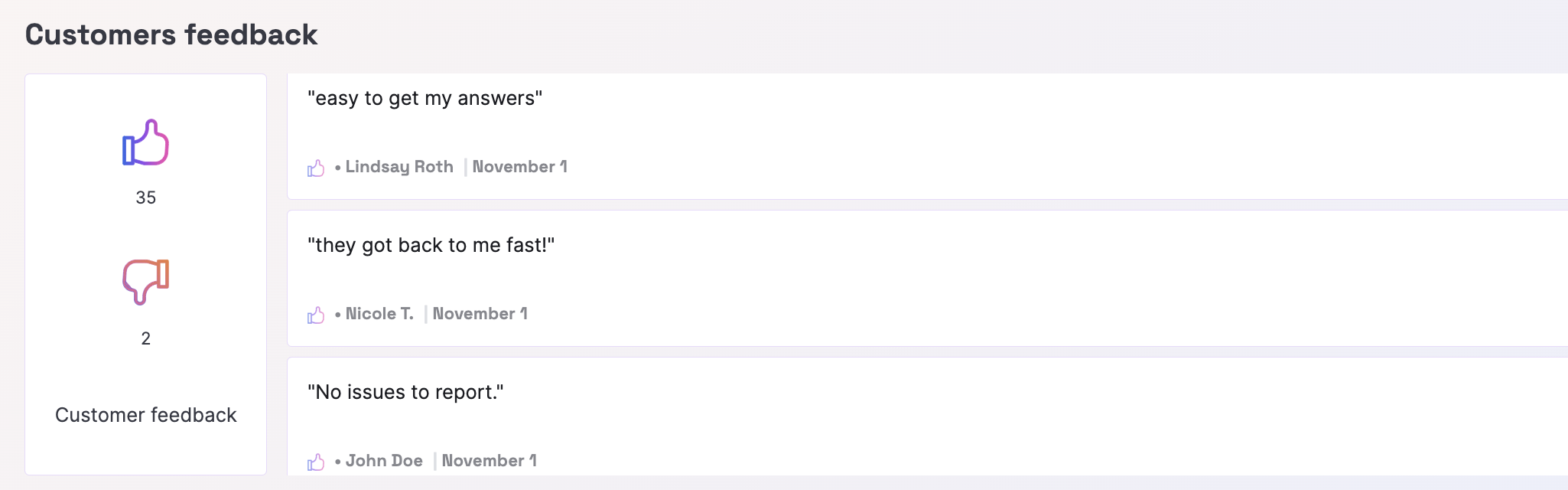Select the negative feedback count 2
The width and height of the screenshot is (1568, 490).
coord(145,338)
